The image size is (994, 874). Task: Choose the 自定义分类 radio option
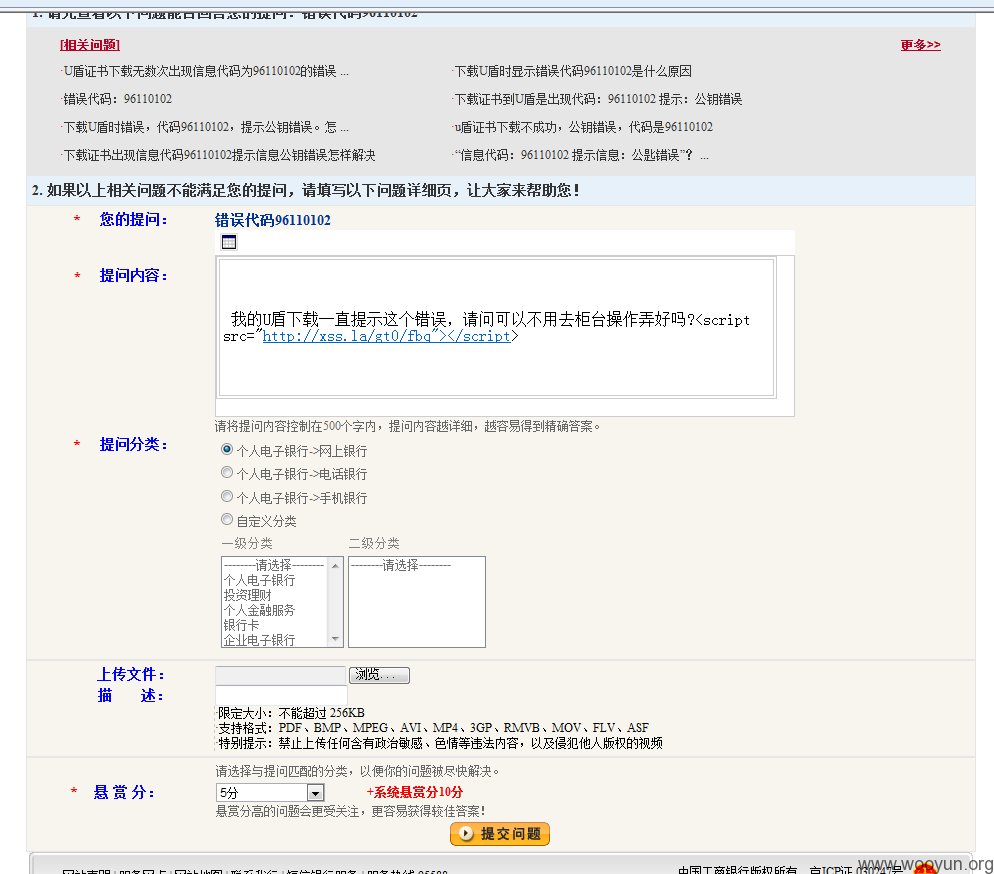226,520
